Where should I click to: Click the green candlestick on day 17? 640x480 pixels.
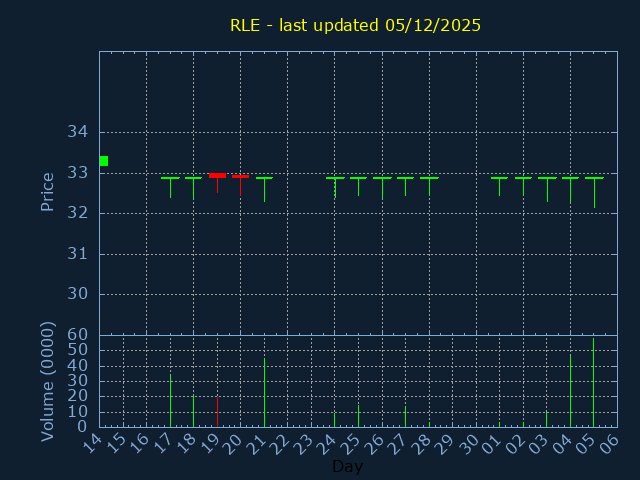click(170, 180)
